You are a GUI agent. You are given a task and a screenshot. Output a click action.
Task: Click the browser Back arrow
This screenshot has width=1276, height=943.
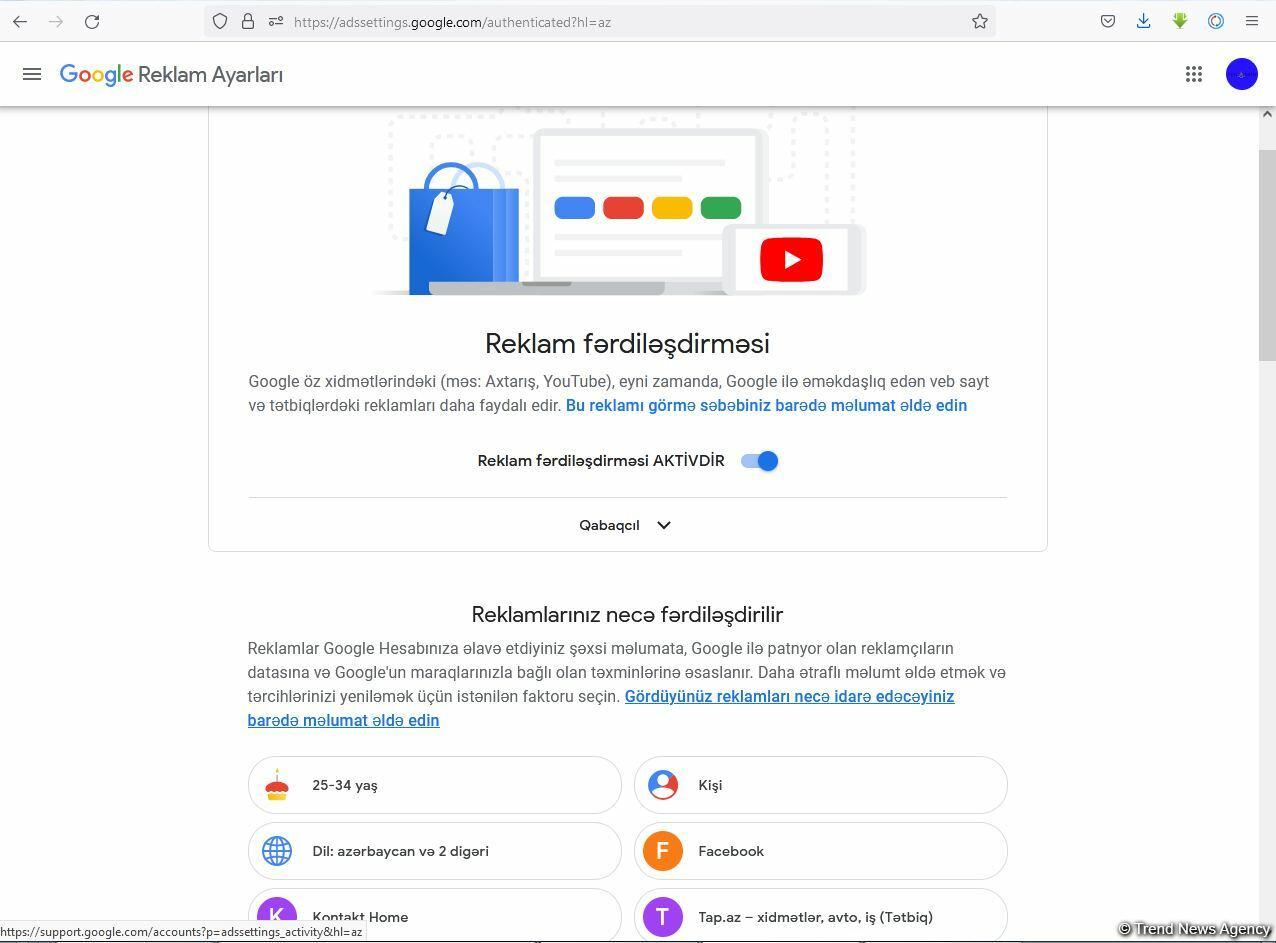20,21
